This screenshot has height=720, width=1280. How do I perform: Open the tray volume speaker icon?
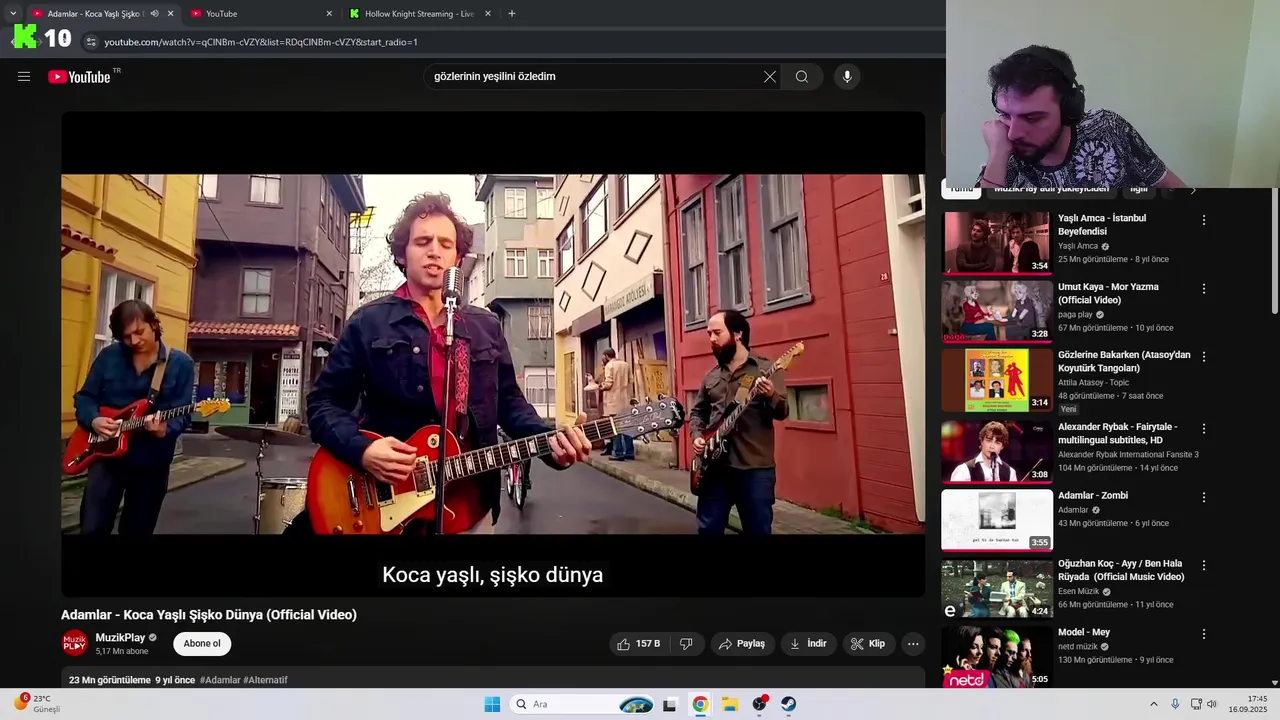tap(1212, 704)
